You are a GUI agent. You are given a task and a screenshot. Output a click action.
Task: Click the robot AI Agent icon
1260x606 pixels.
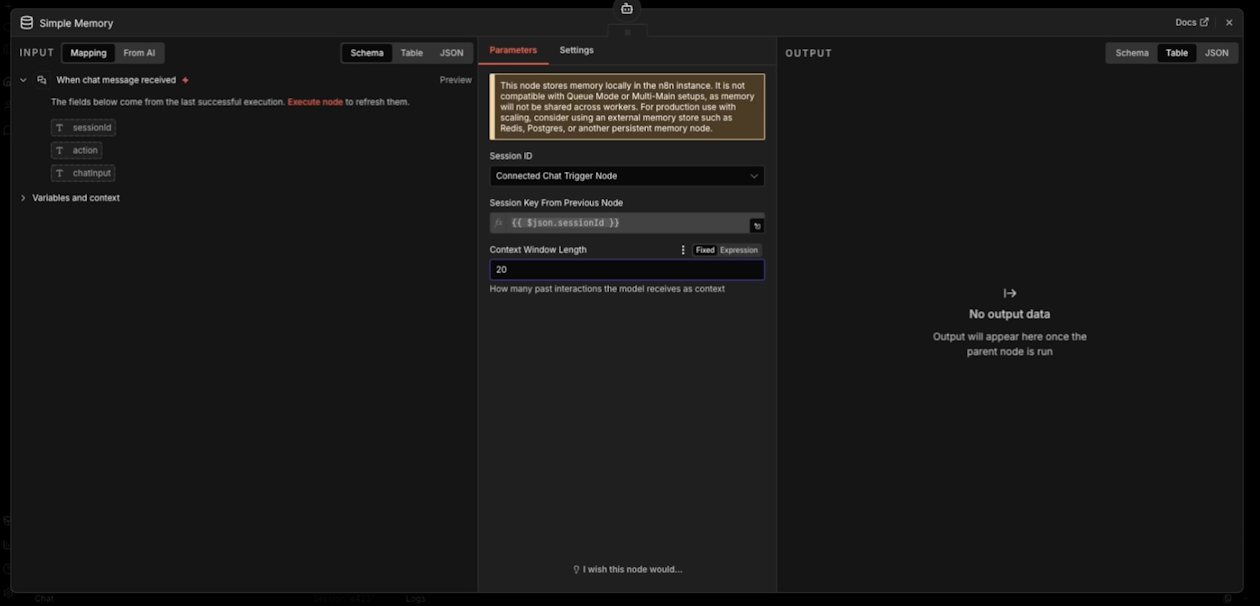pyautogui.click(x=627, y=9)
